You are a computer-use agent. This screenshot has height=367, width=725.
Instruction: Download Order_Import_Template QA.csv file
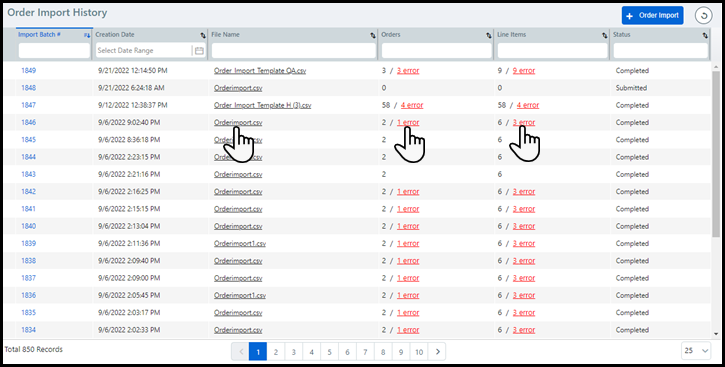260,71
